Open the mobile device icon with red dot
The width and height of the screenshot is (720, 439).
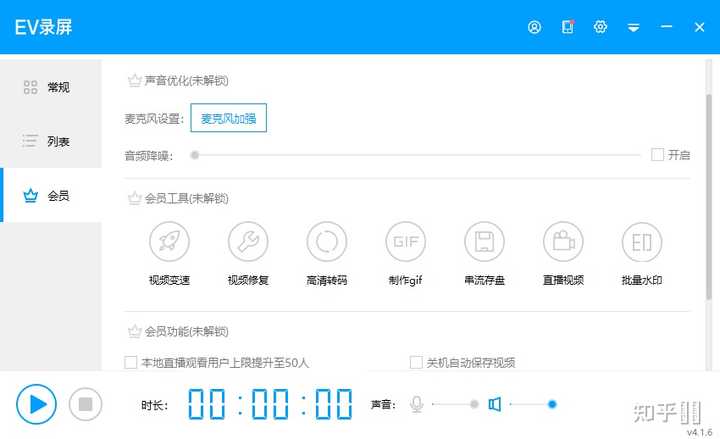(568, 27)
